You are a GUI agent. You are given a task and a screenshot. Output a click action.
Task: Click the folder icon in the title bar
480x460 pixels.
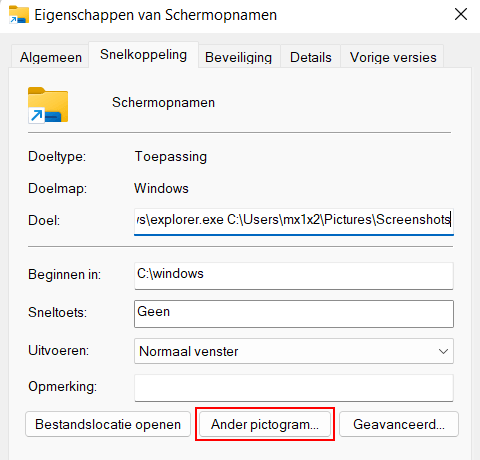click(19, 15)
